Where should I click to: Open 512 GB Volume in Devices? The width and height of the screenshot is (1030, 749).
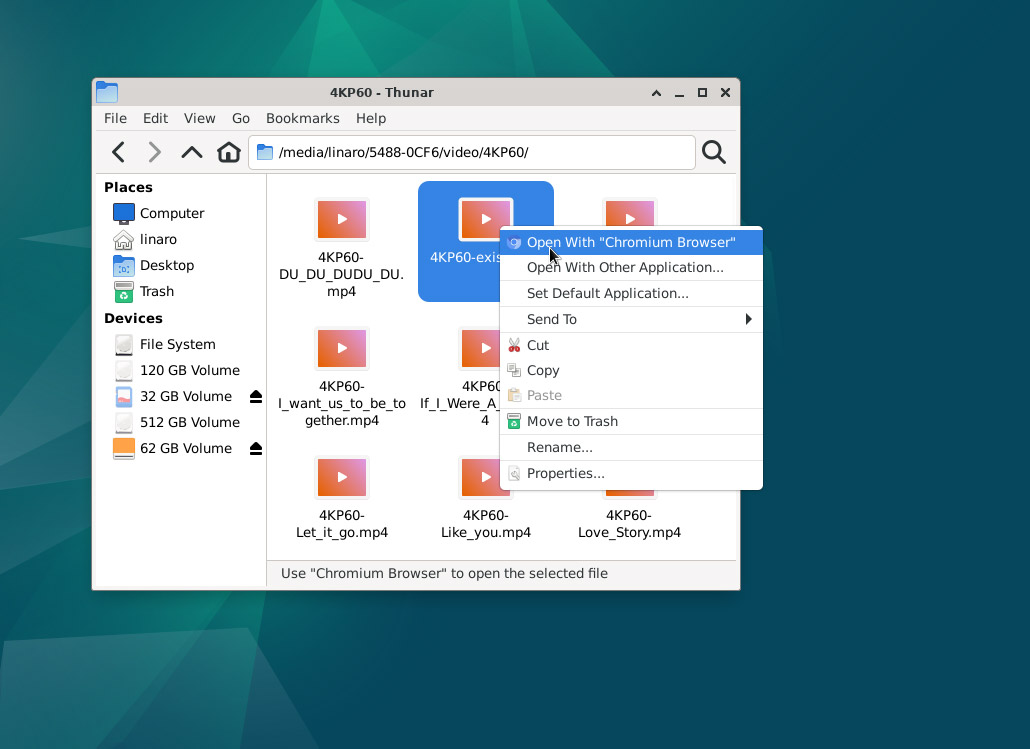point(189,422)
